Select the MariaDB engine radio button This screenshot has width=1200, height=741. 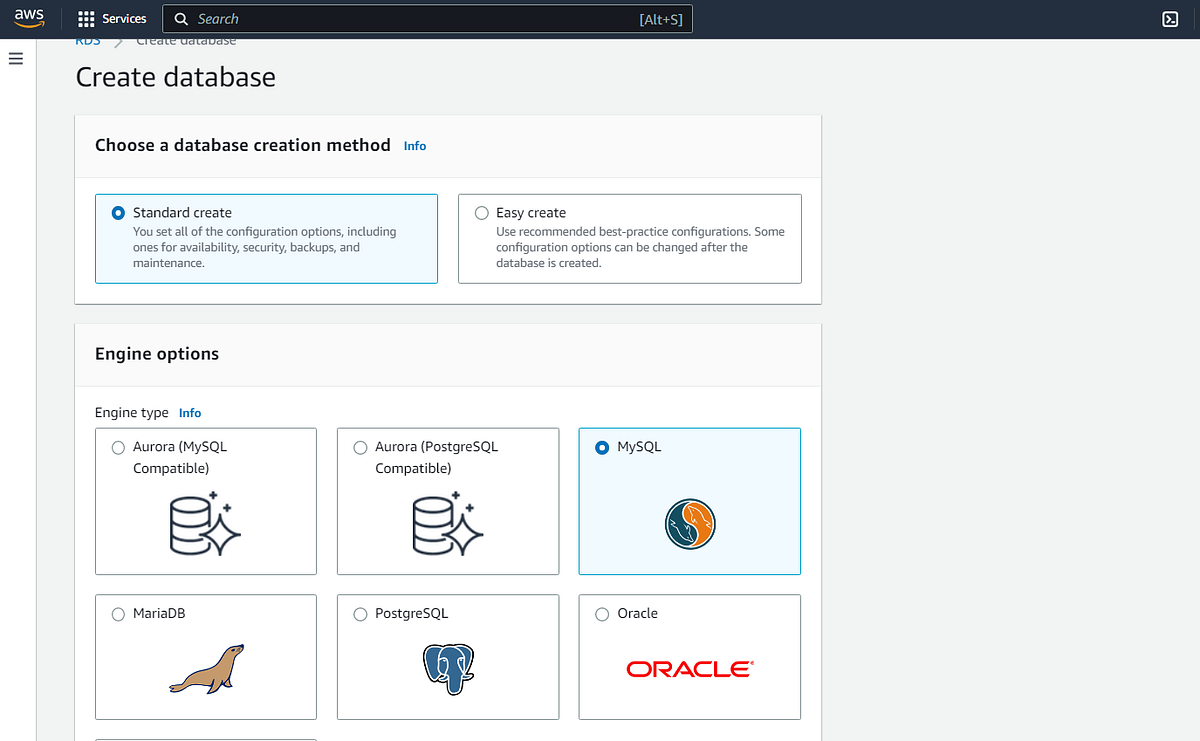[117, 613]
